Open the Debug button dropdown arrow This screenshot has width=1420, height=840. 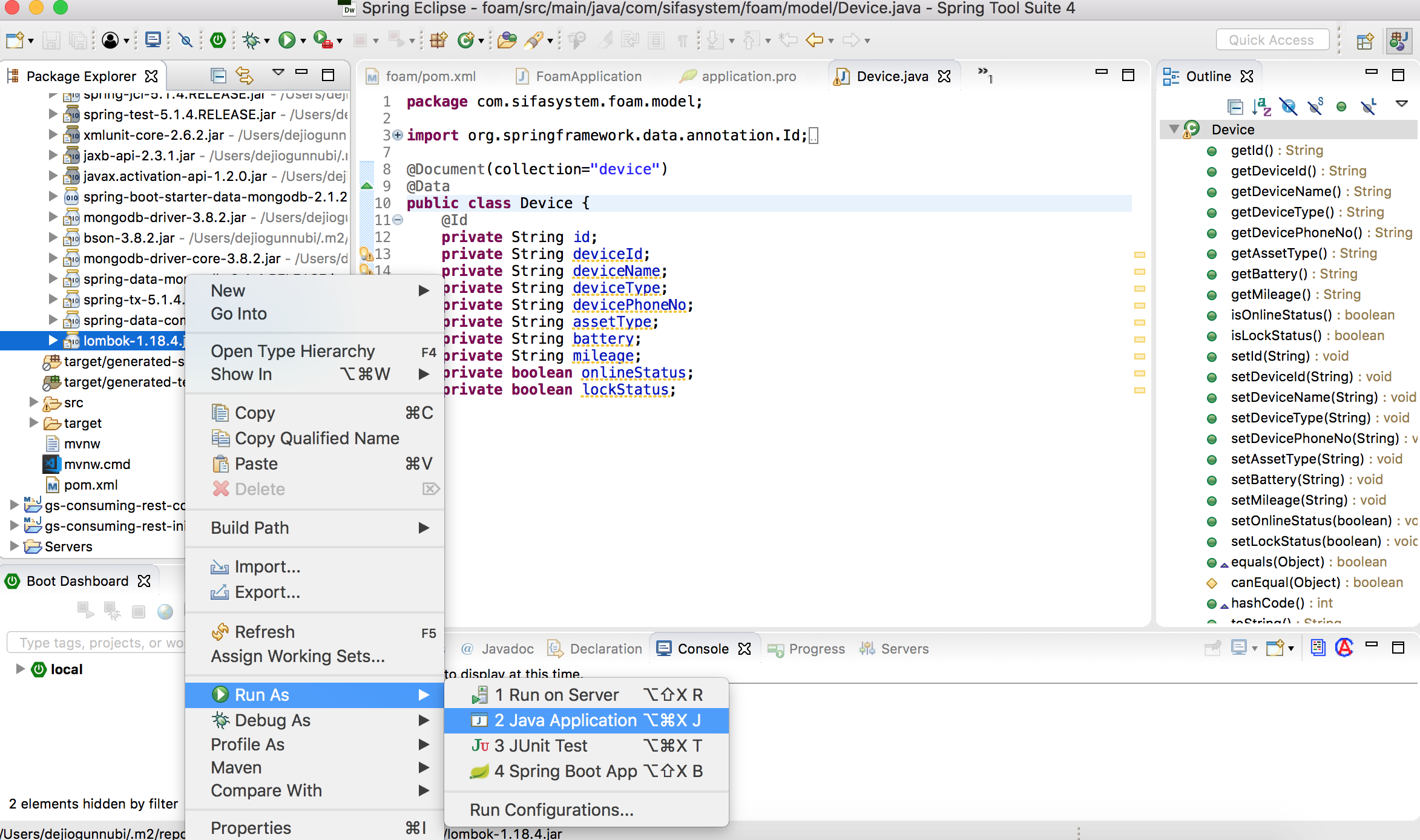(x=267, y=41)
